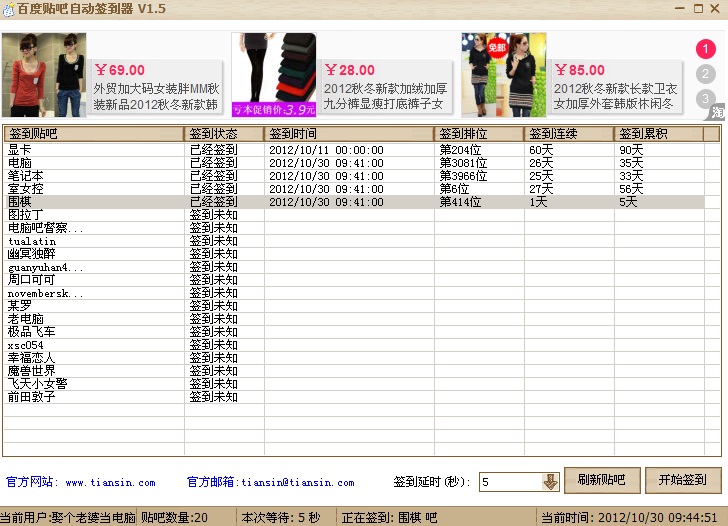The width and height of the screenshot is (728, 526).
Task: Switch to ad page 3 circle
Action: click(x=705, y=98)
